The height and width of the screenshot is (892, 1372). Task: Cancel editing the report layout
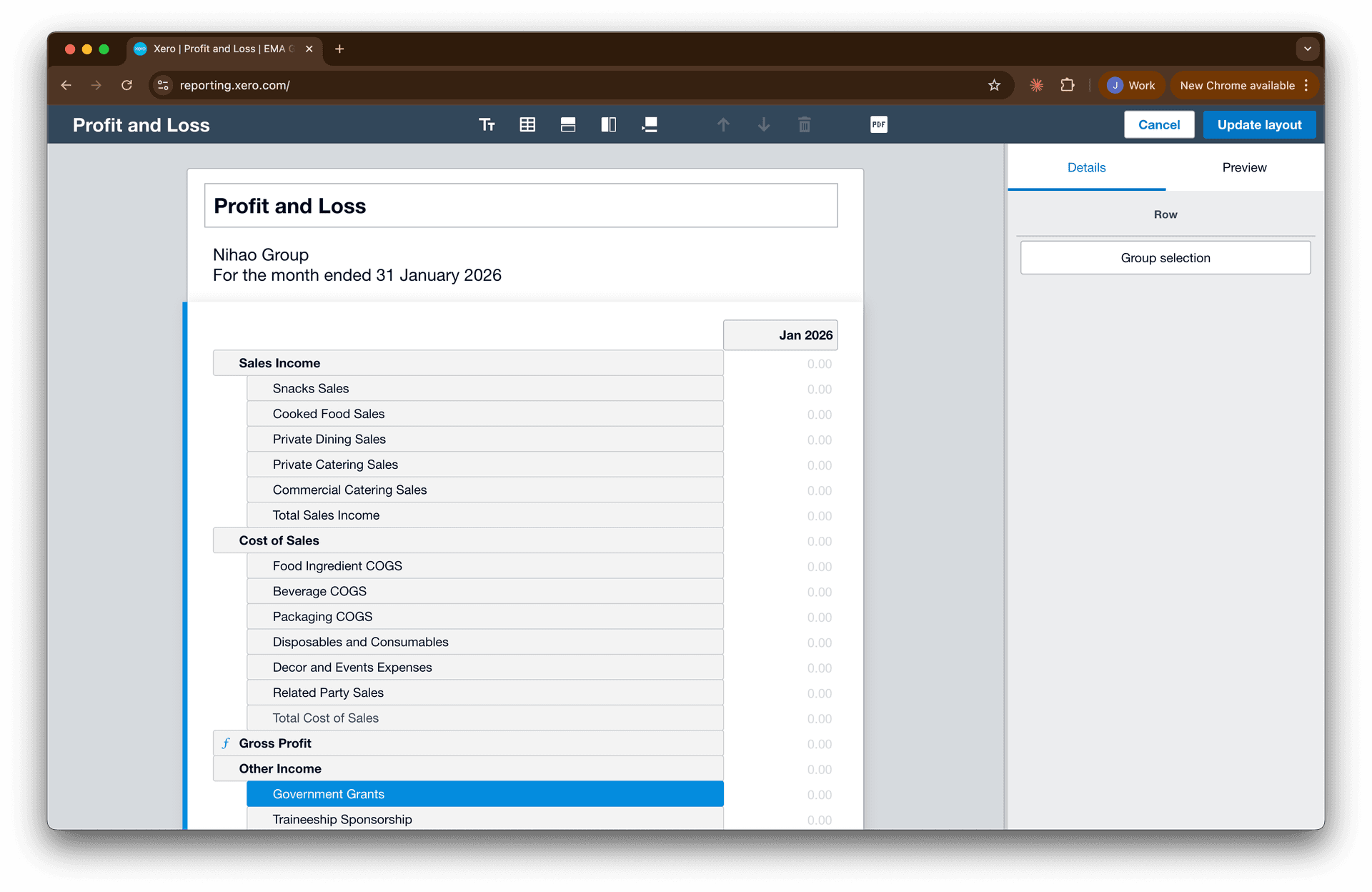1158,124
